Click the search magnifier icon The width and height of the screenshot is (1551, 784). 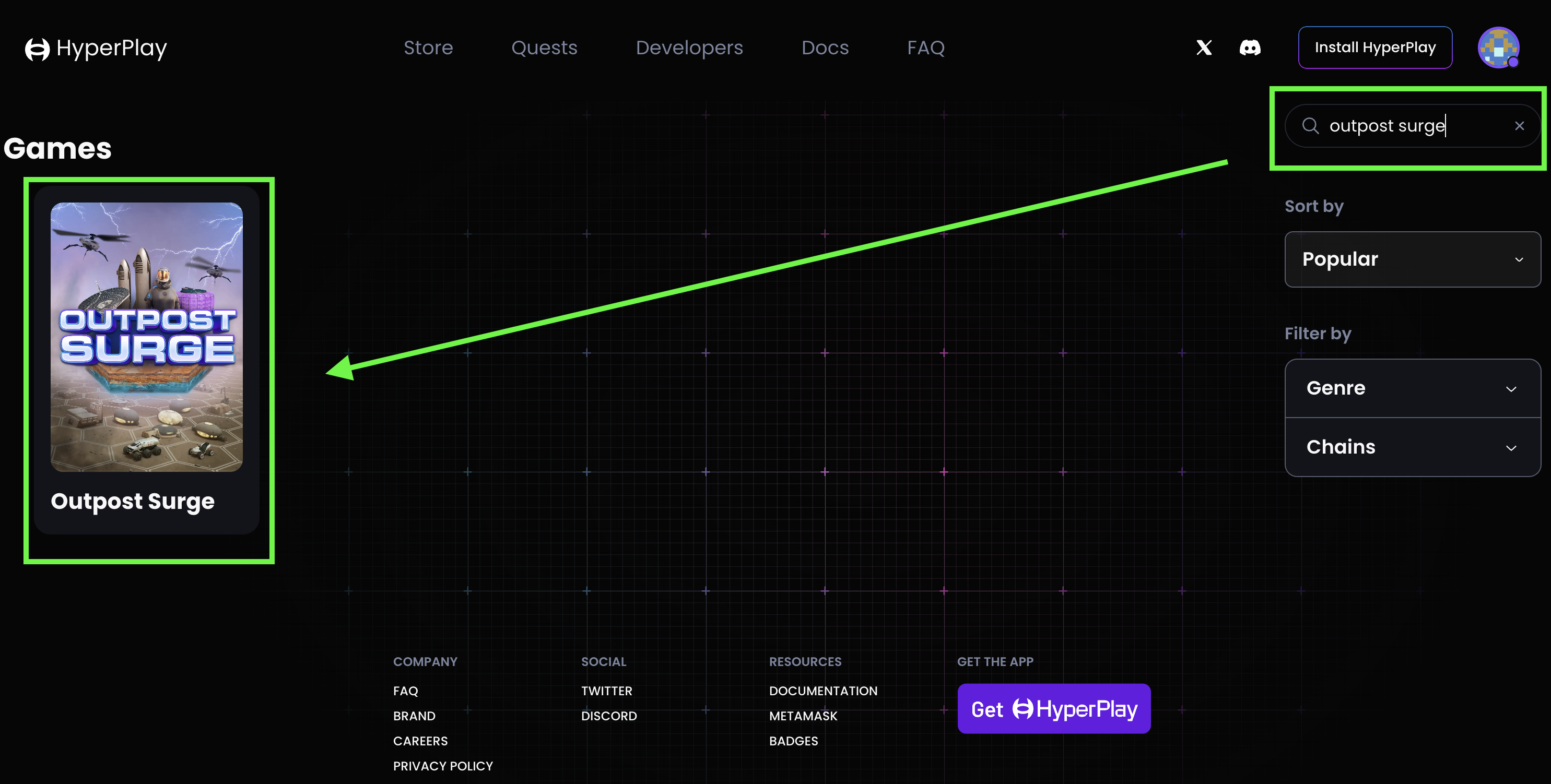pos(1310,125)
